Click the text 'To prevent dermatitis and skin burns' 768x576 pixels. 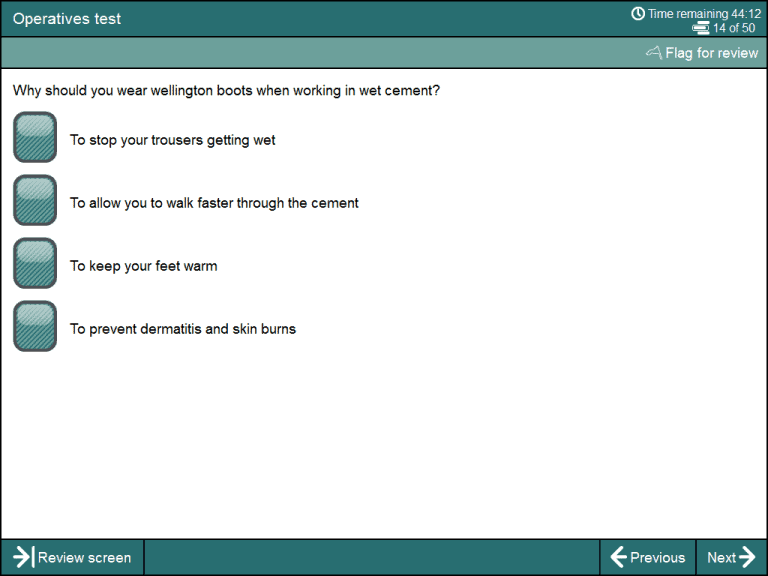click(183, 329)
